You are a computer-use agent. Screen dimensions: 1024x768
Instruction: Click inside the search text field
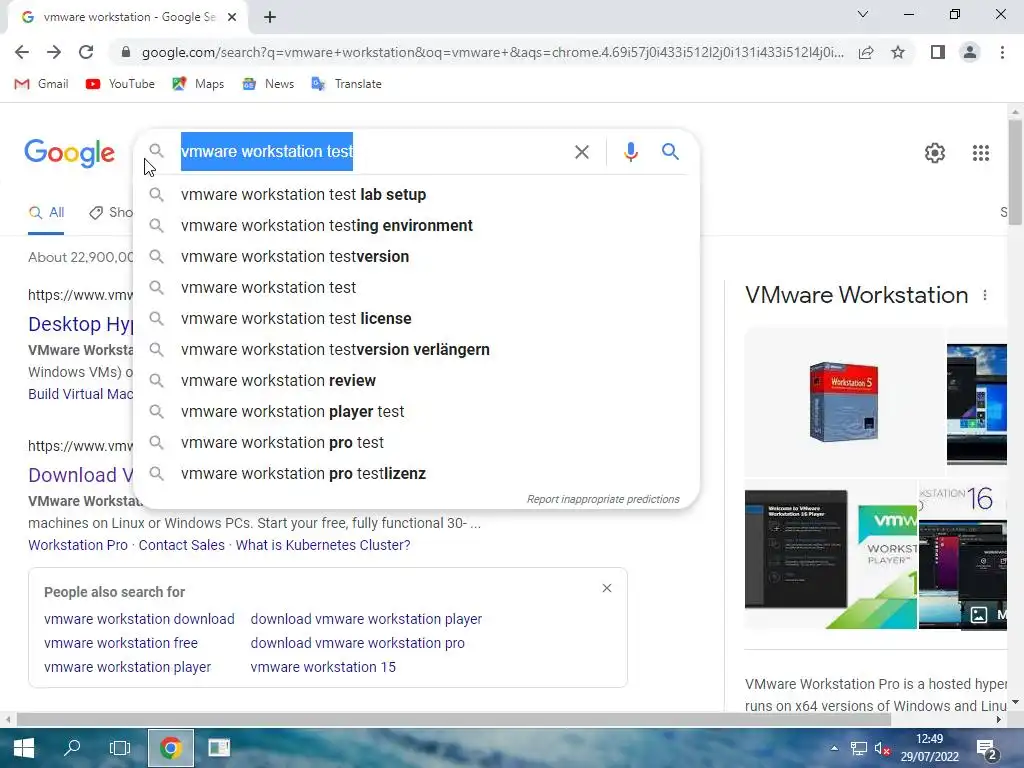tap(372, 152)
